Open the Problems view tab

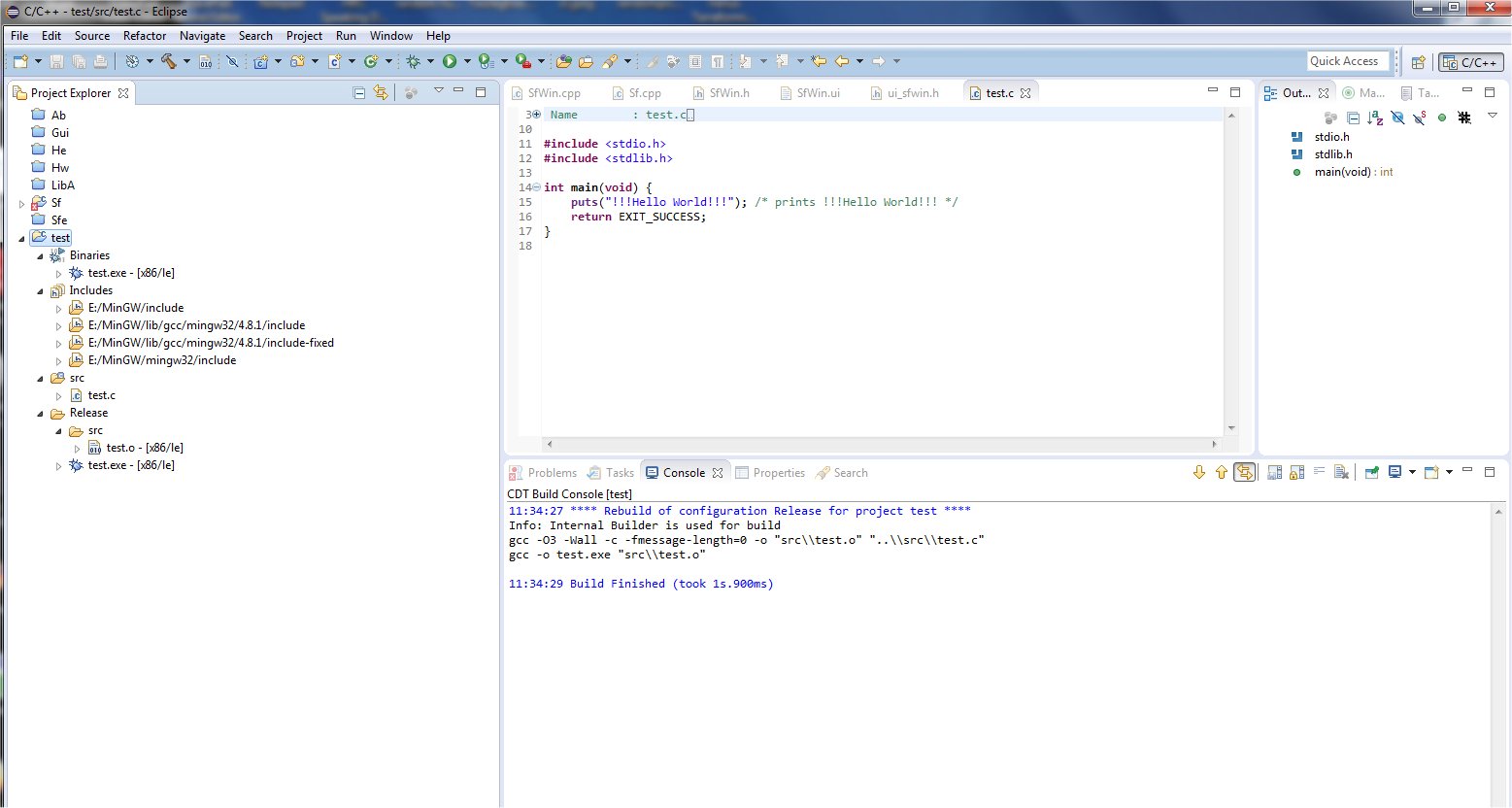coord(552,473)
